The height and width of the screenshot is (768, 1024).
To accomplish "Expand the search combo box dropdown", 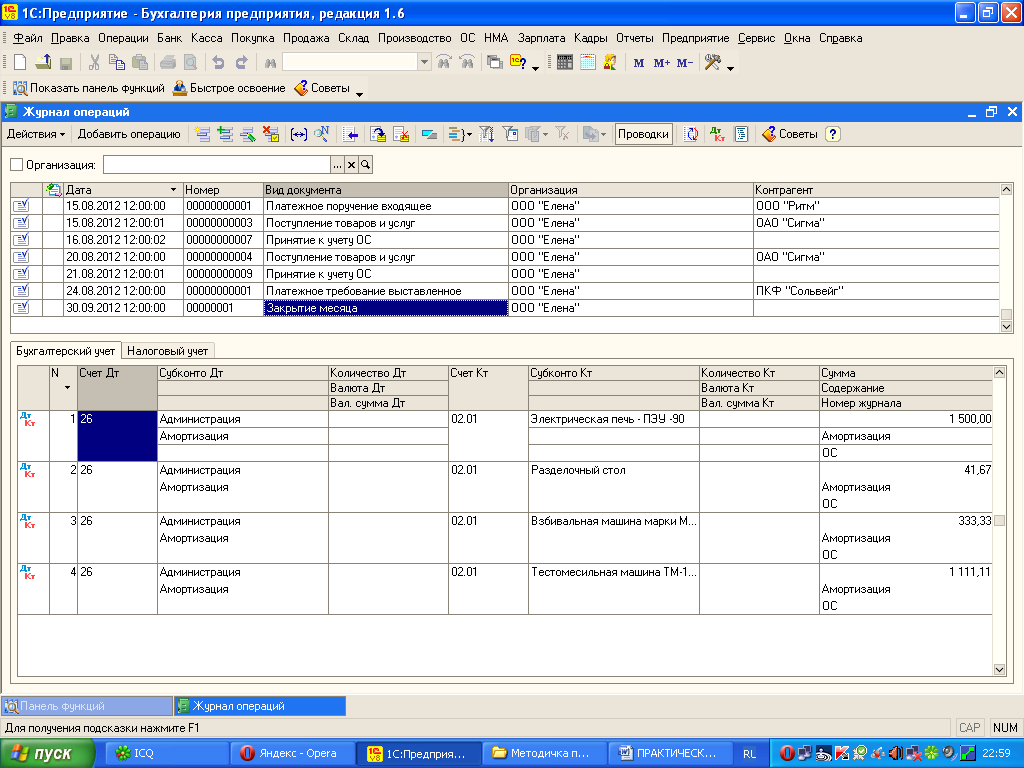I will [424, 63].
